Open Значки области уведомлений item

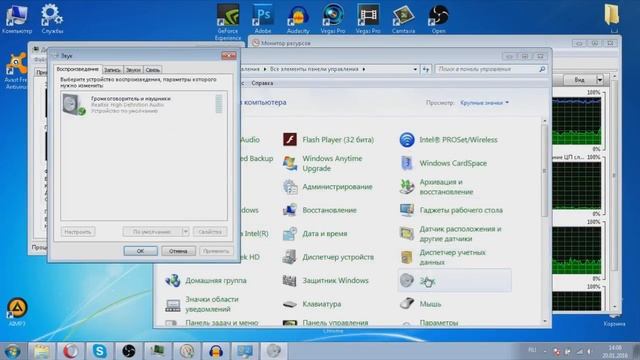point(202,304)
